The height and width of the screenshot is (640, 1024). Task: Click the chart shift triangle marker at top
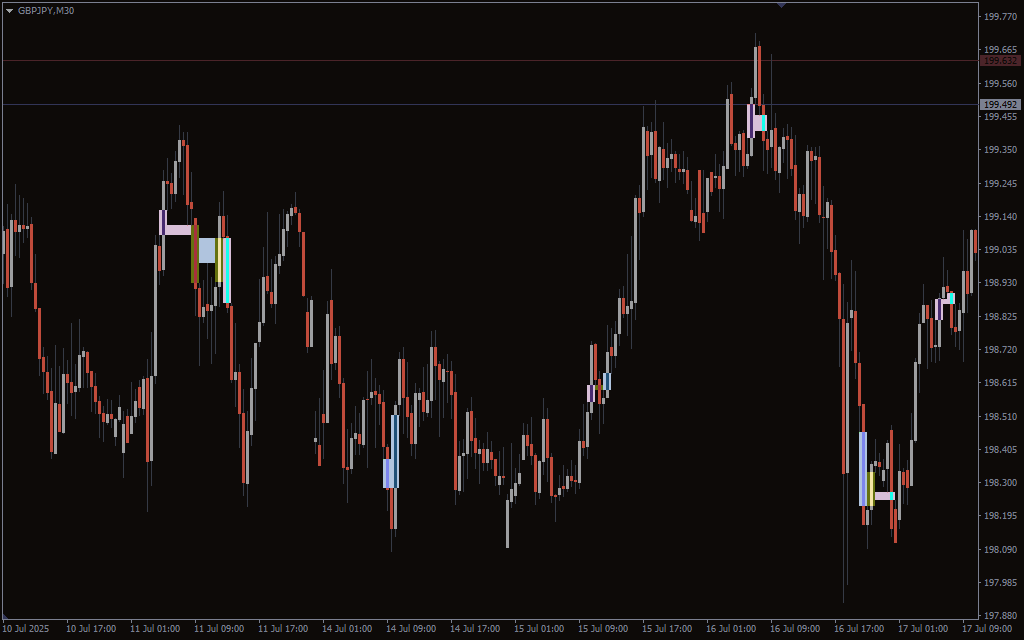781,5
